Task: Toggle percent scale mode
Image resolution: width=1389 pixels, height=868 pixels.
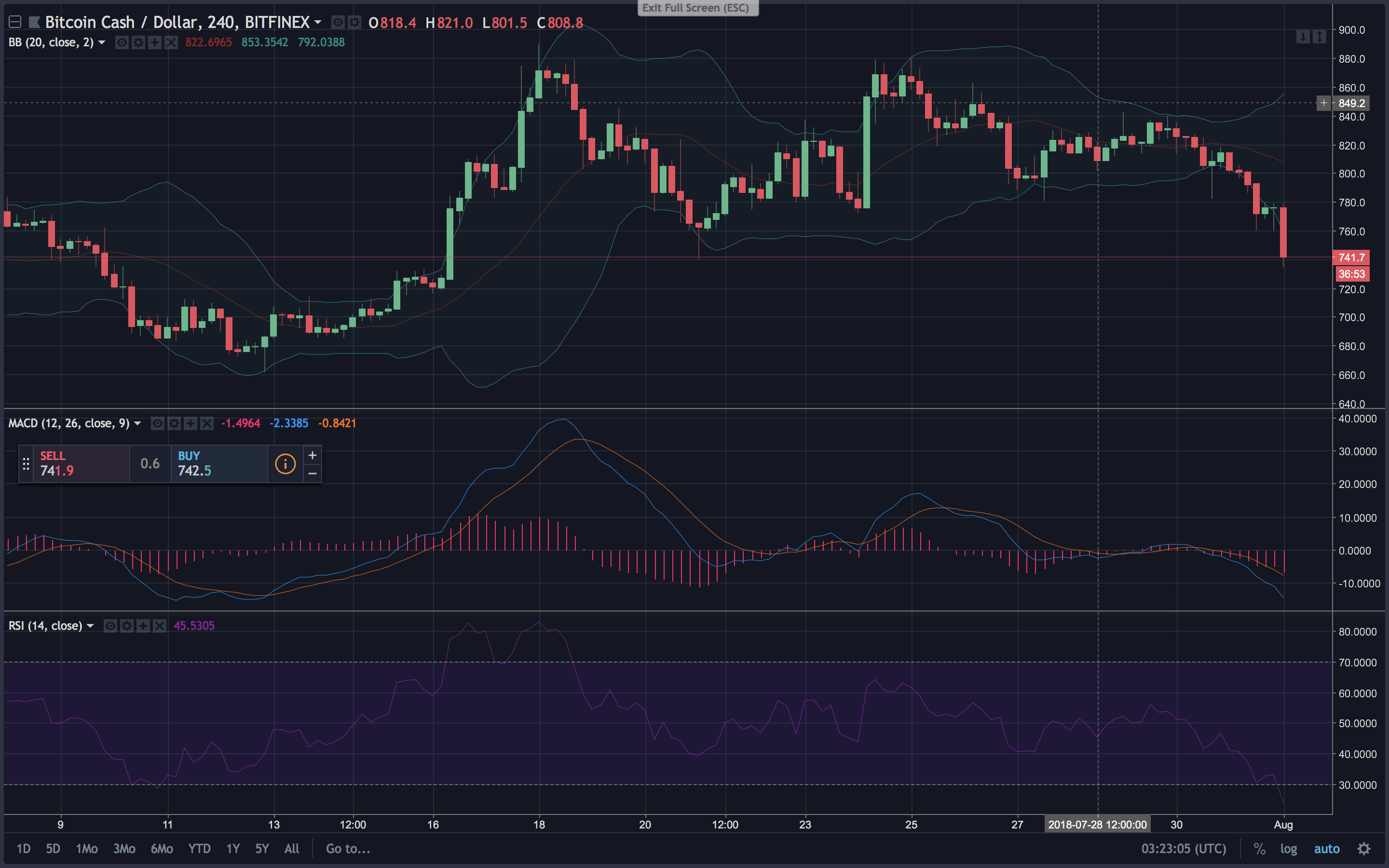Action: [1259, 849]
